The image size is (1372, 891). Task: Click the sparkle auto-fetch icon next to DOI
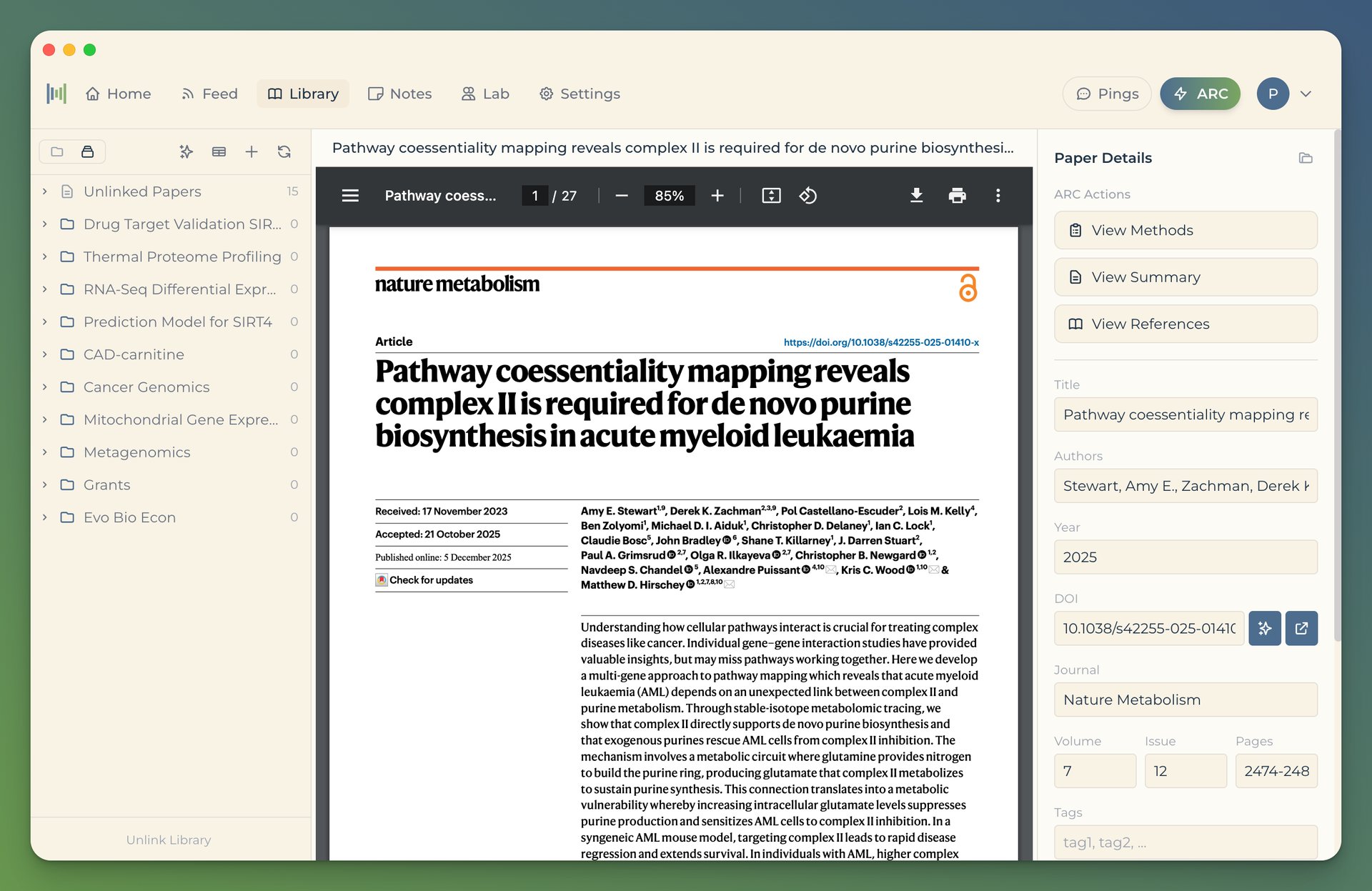1264,628
